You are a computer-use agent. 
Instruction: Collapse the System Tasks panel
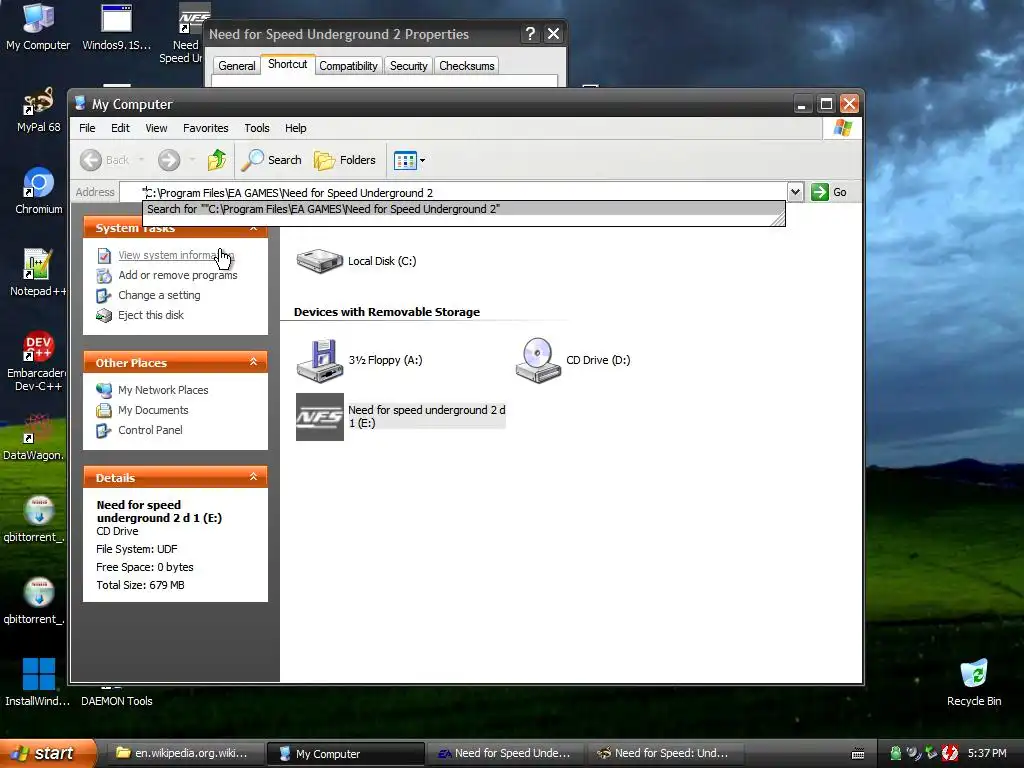[x=253, y=228]
